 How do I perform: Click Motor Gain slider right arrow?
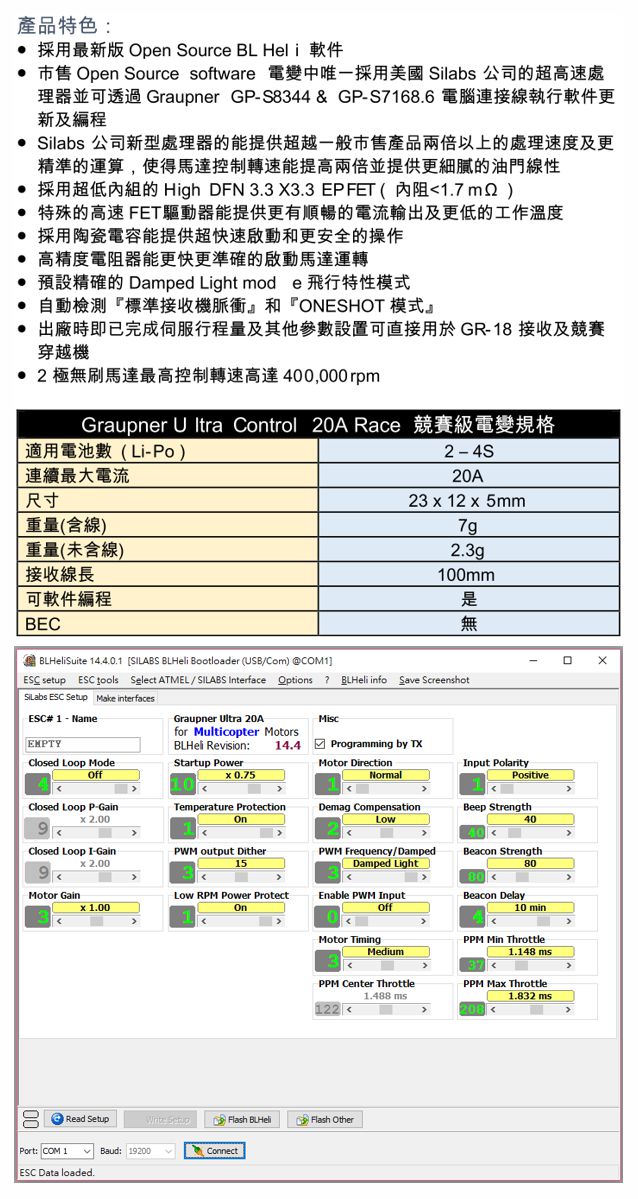click(x=135, y=921)
